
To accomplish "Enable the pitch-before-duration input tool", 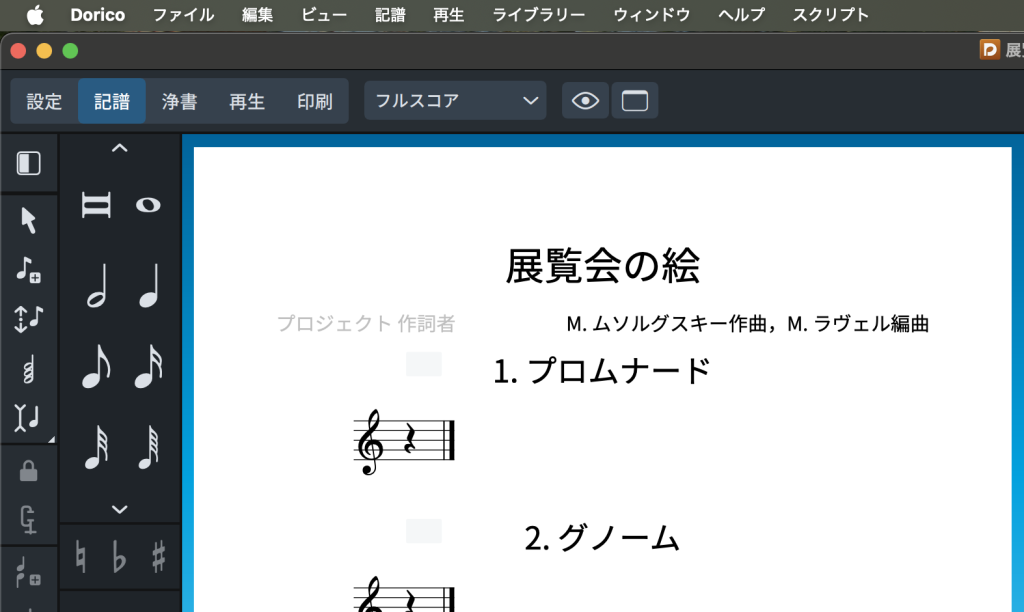I will coord(28,319).
